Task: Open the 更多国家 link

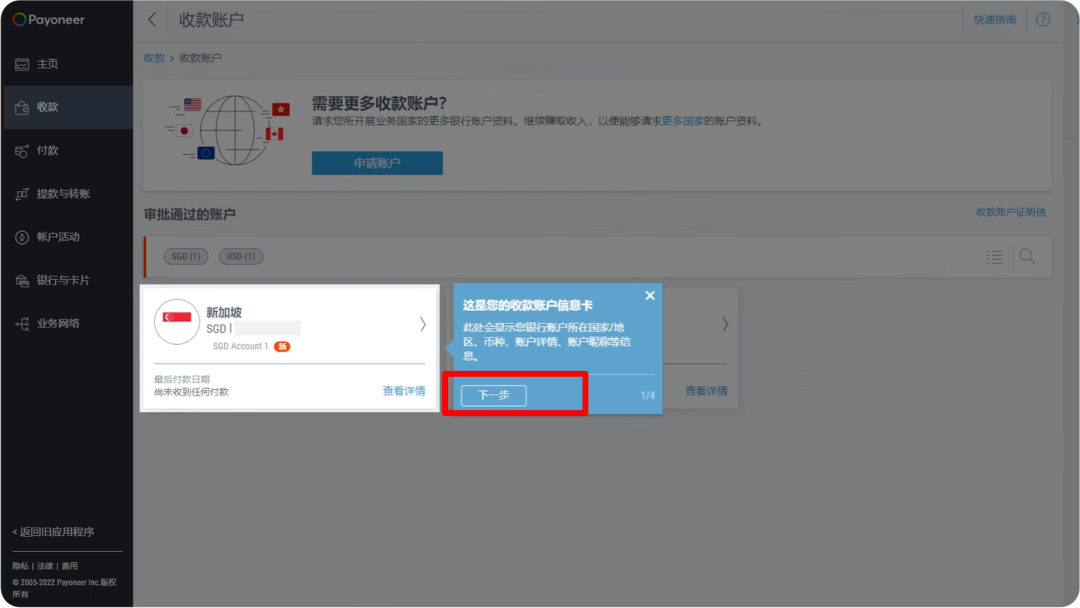Action: tap(683, 121)
